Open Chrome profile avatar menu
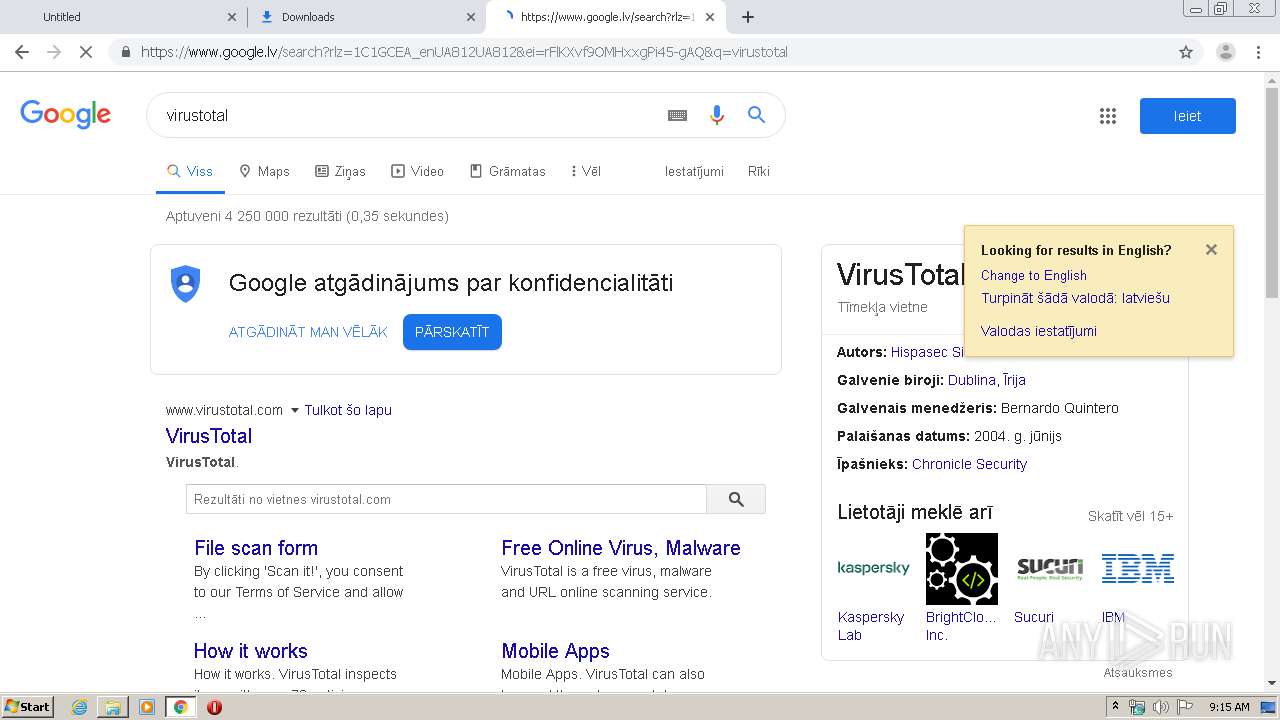Screen dimensions: 1280x720 [x=1225, y=52]
